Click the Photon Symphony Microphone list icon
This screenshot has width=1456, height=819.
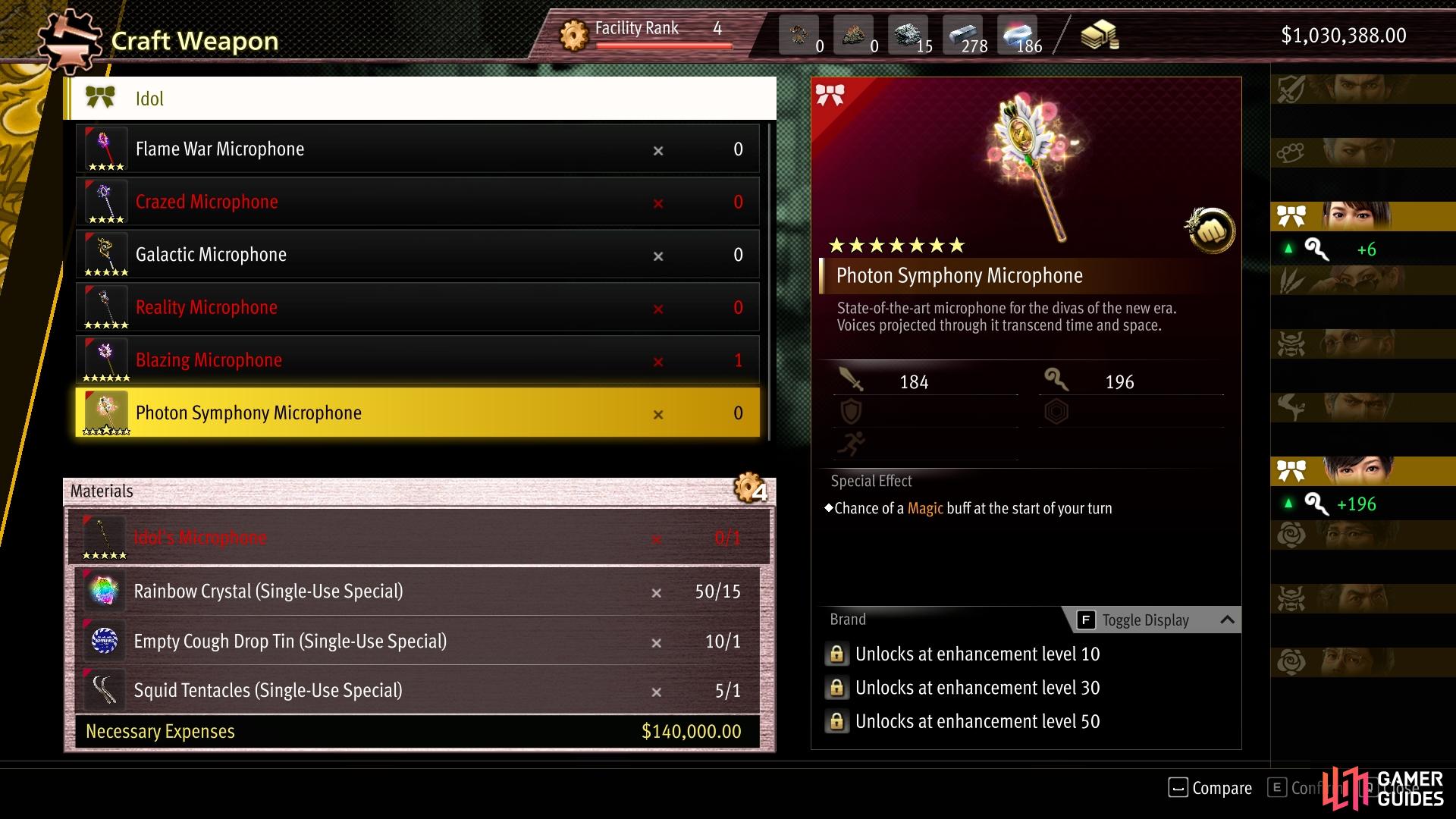point(106,413)
